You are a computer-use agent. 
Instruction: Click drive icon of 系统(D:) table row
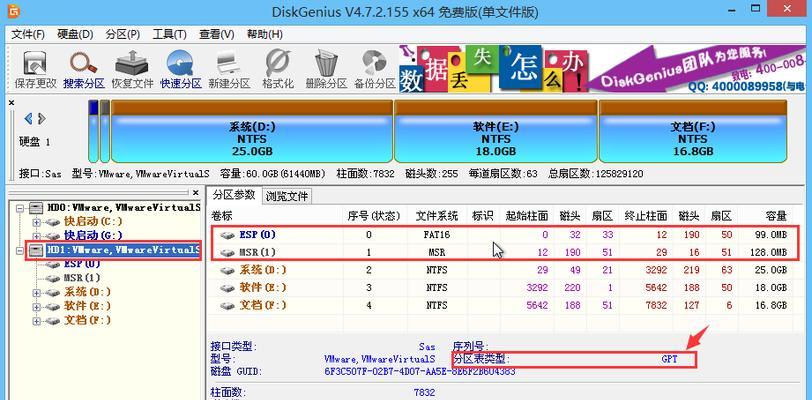pos(227,270)
